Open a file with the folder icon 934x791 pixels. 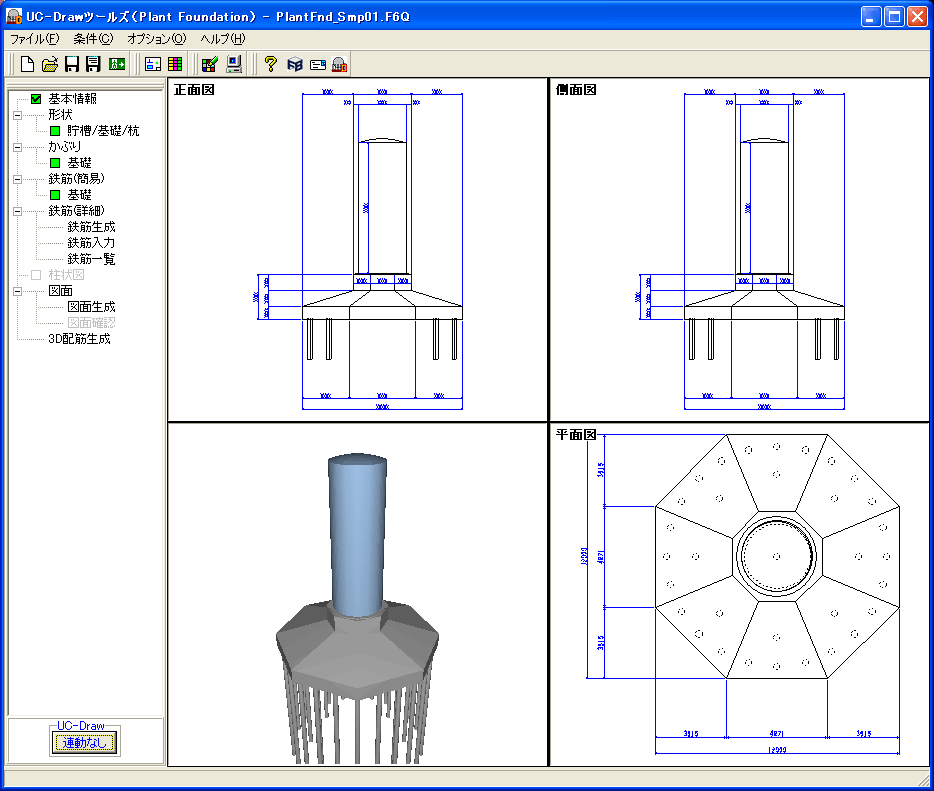[x=50, y=64]
